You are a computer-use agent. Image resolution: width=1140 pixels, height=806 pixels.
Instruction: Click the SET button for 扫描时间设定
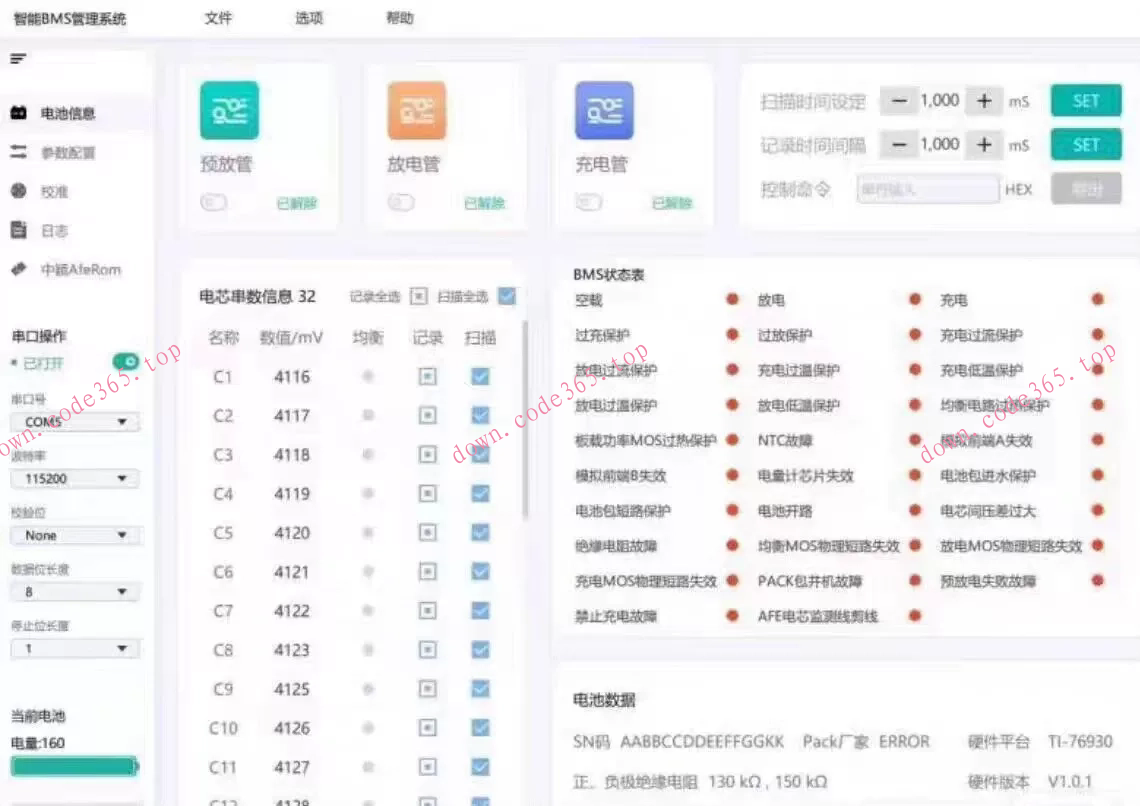tap(1086, 100)
